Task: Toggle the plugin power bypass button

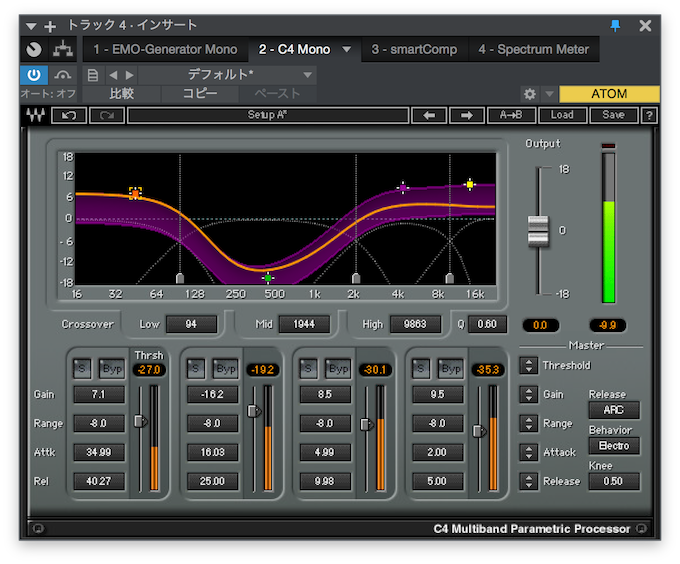Action: pos(34,75)
